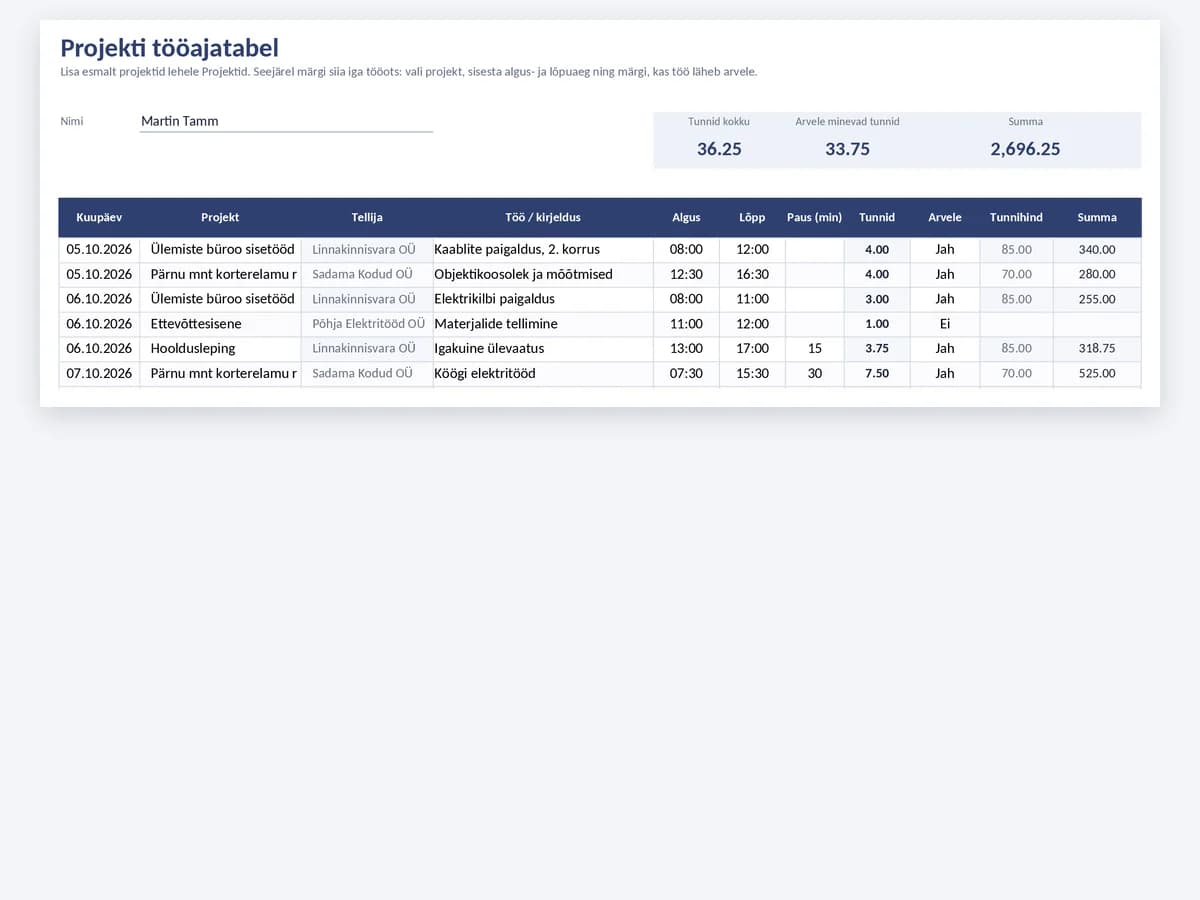Image resolution: width=1200 pixels, height=900 pixels.
Task: Select the start time 07:30
Action: pyautogui.click(x=686, y=373)
